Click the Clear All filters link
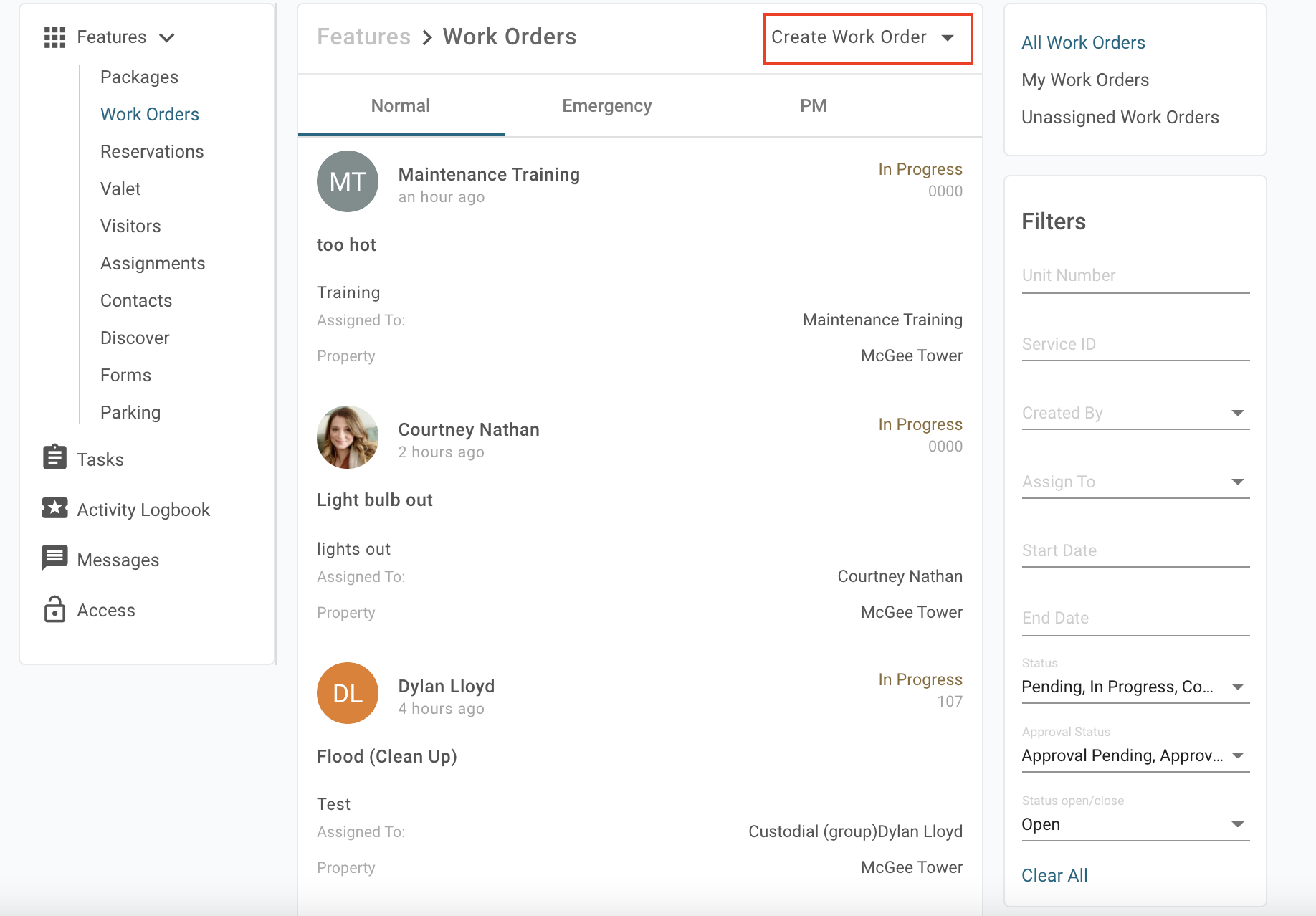The height and width of the screenshot is (916, 1316). [1054, 875]
